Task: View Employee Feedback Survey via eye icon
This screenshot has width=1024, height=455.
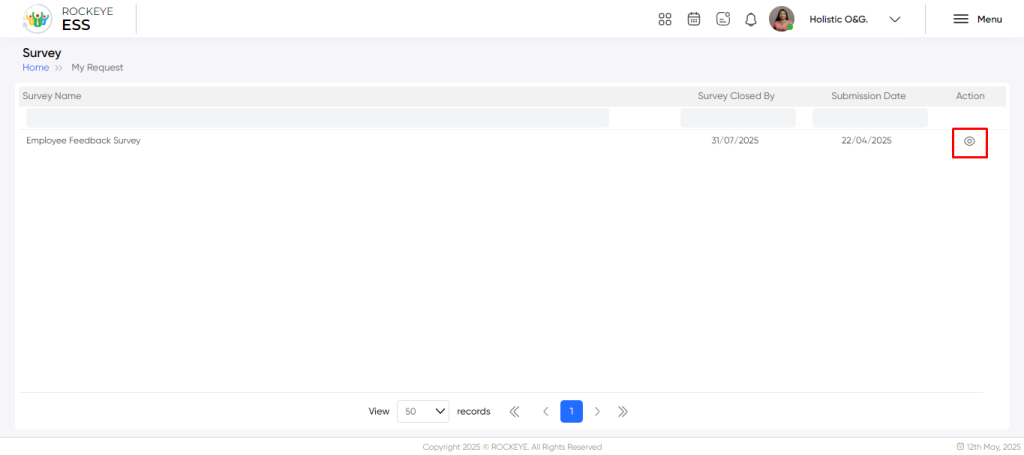Action: click(x=970, y=141)
